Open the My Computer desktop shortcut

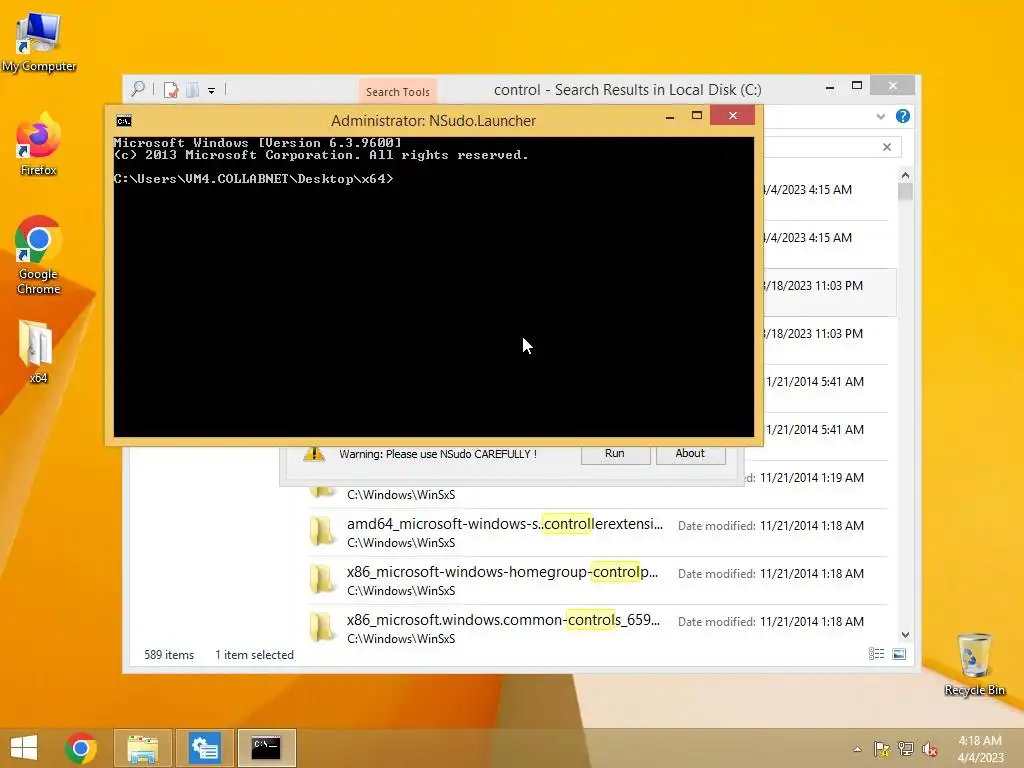[x=39, y=42]
